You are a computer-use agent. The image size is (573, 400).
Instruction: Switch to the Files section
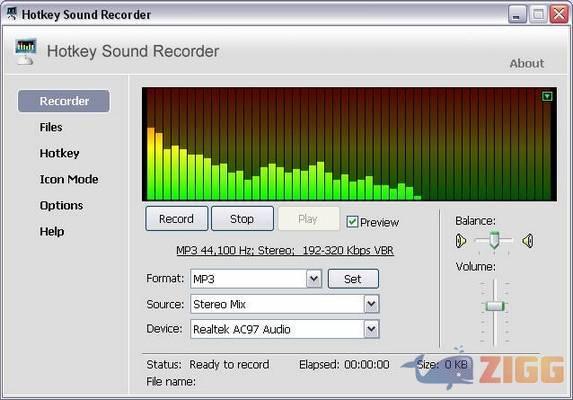point(51,127)
